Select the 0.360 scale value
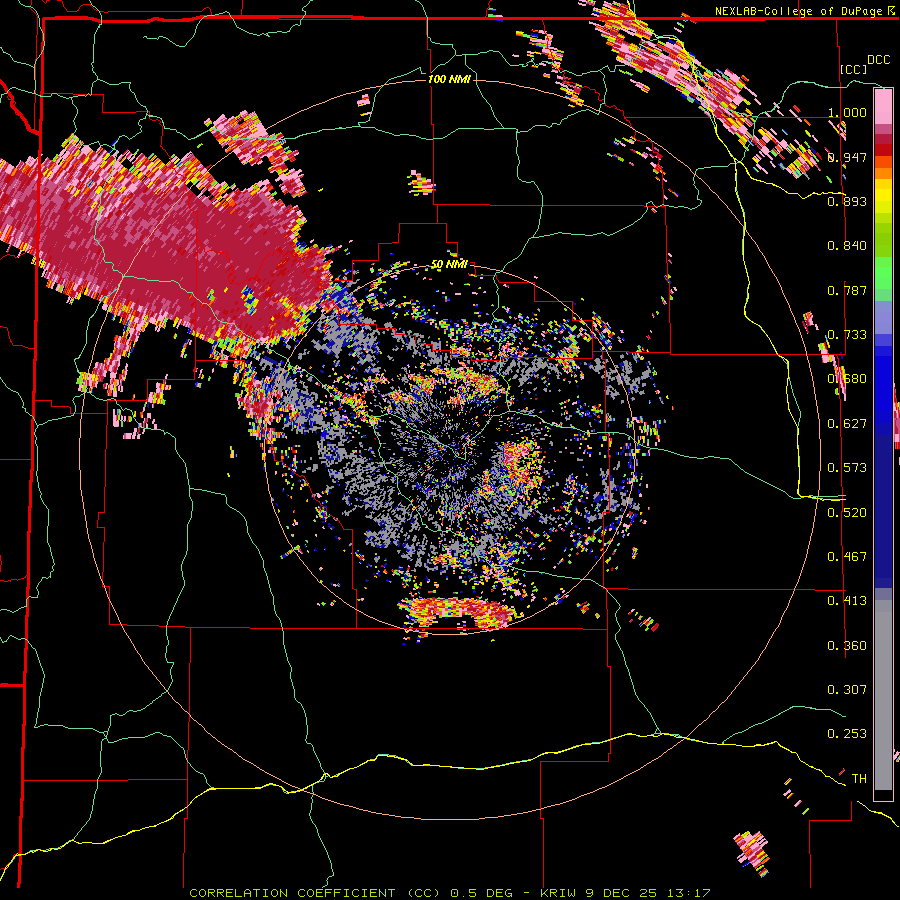The width and height of the screenshot is (900, 900). pyautogui.click(x=847, y=645)
